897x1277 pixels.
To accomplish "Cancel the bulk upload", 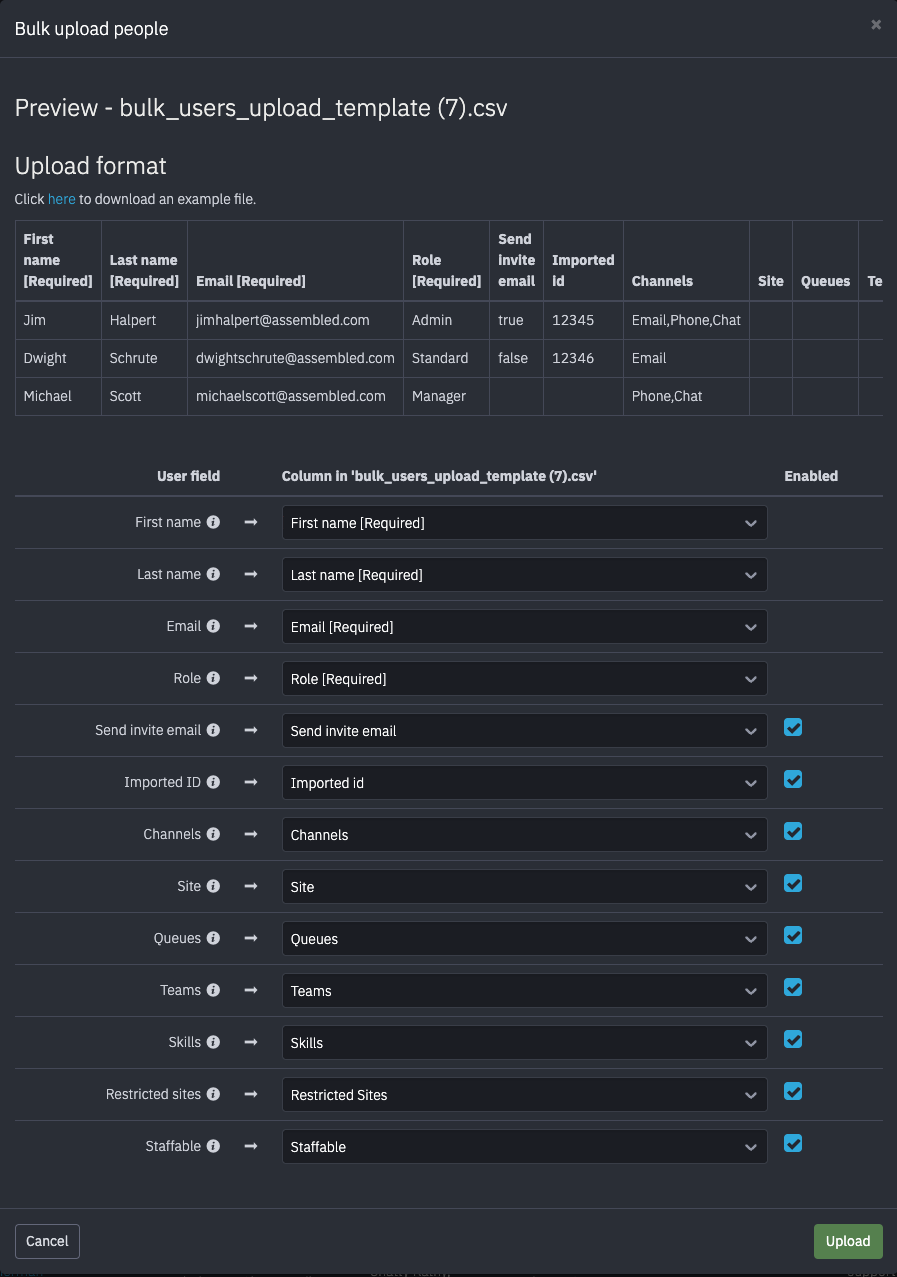I will (x=47, y=1241).
